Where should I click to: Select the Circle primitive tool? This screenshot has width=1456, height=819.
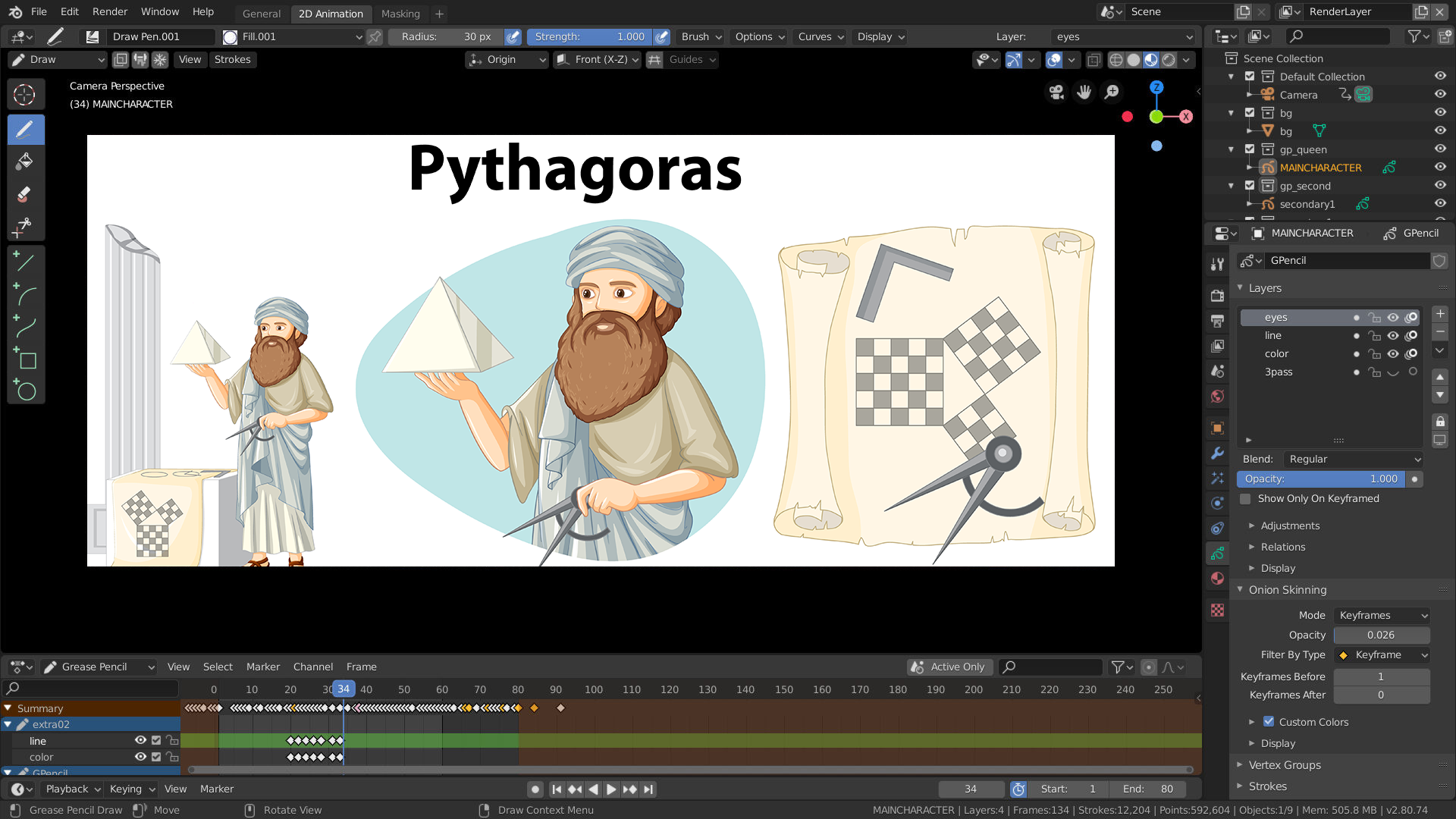[25, 391]
